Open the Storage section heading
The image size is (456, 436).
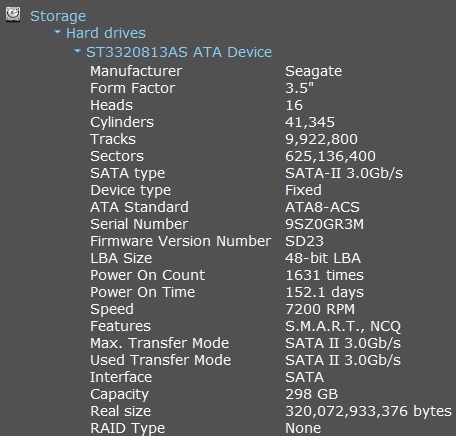point(58,16)
